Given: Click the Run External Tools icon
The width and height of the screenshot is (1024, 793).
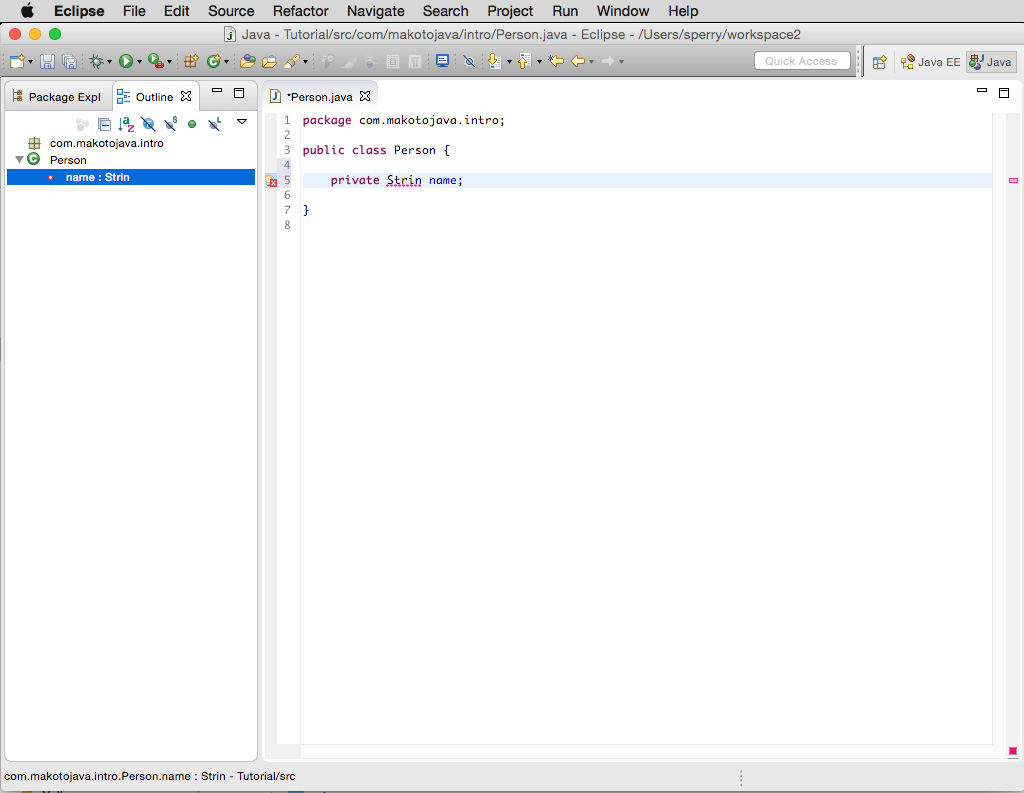Looking at the screenshot, I should click(x=155, y=61).
